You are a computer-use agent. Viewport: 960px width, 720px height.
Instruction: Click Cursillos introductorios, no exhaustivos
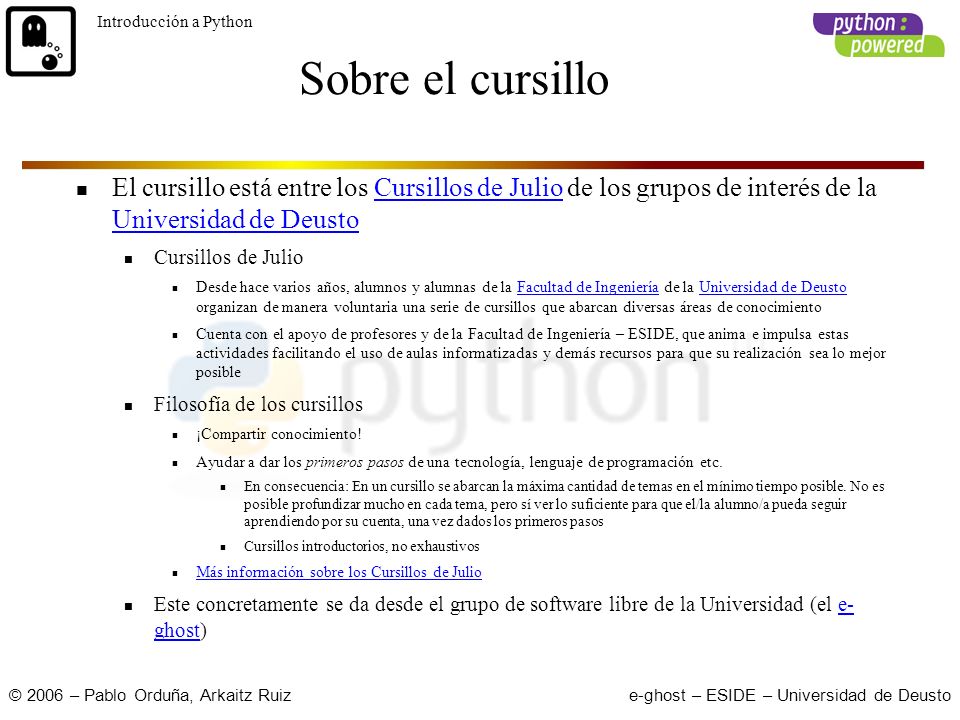[361, 546]
